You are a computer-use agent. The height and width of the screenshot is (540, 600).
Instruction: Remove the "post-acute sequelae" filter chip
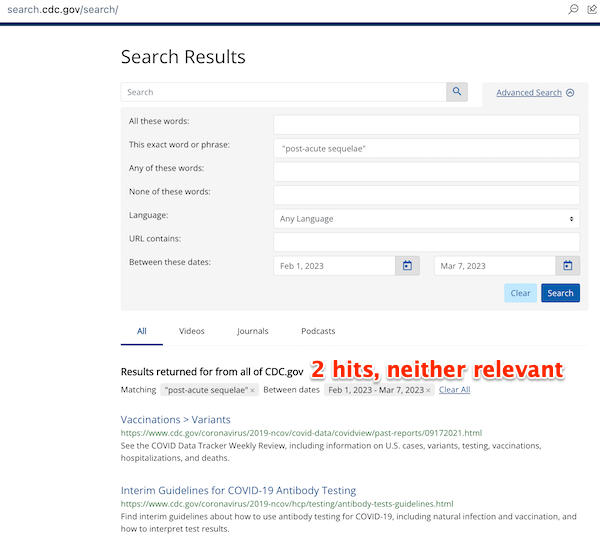click(x=253, y=390)
